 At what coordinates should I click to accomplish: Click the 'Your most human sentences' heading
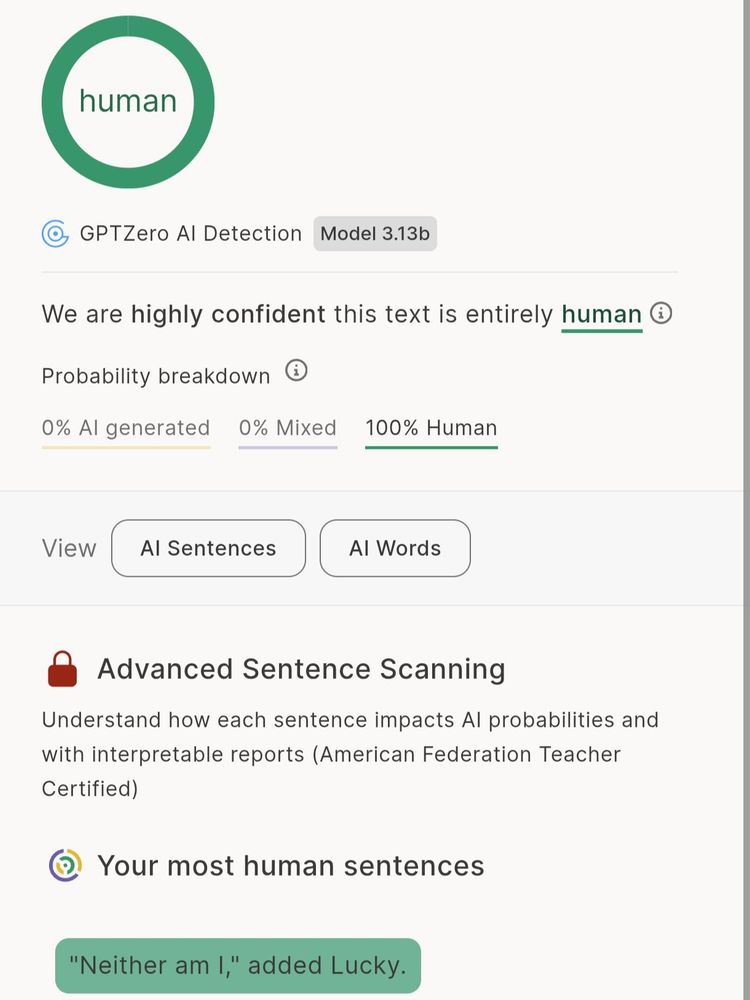[291, 865]
